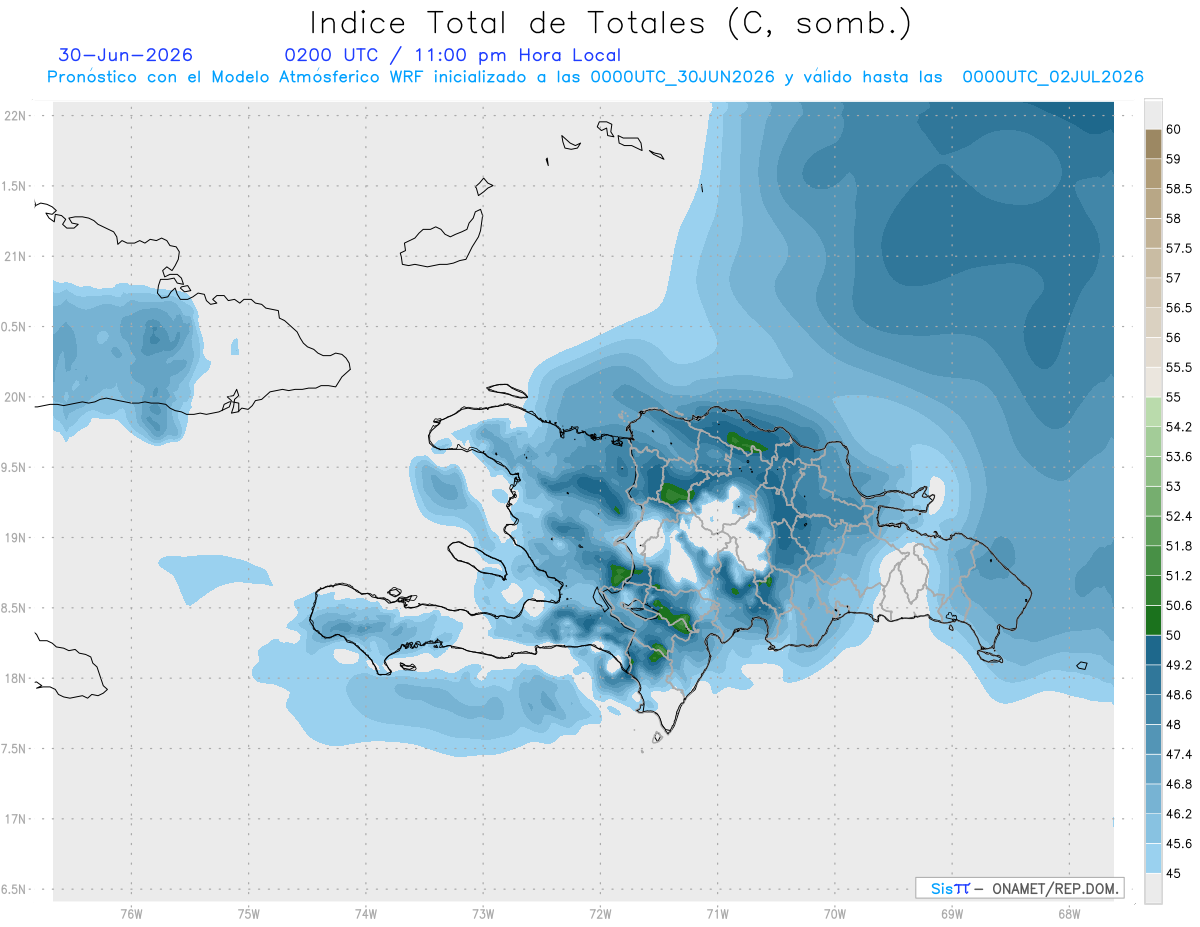Pick the green swatch between 51.8 and 52.4

click(x=1153, y=531)
